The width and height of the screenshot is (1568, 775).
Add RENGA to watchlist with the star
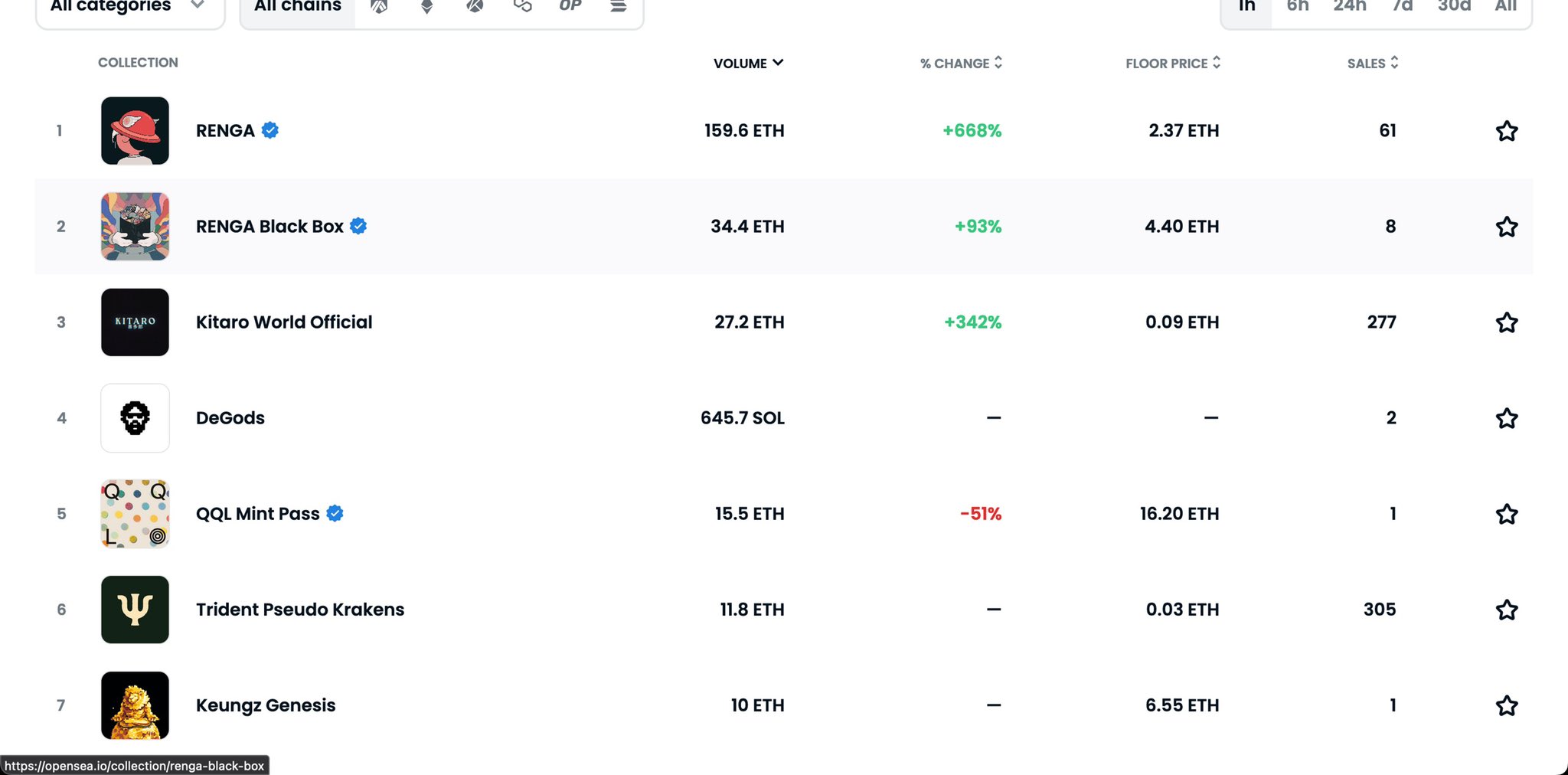(x=1507, y=131)
